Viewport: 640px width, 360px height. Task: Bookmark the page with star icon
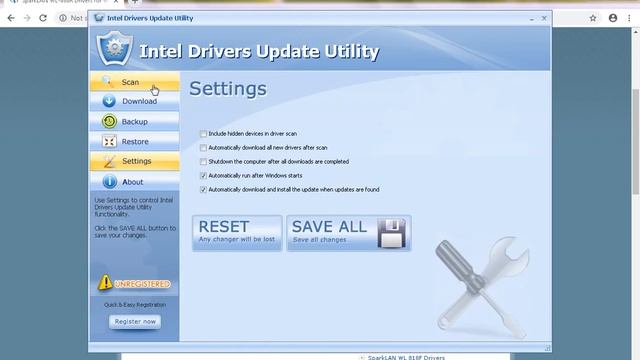[593, 18]
